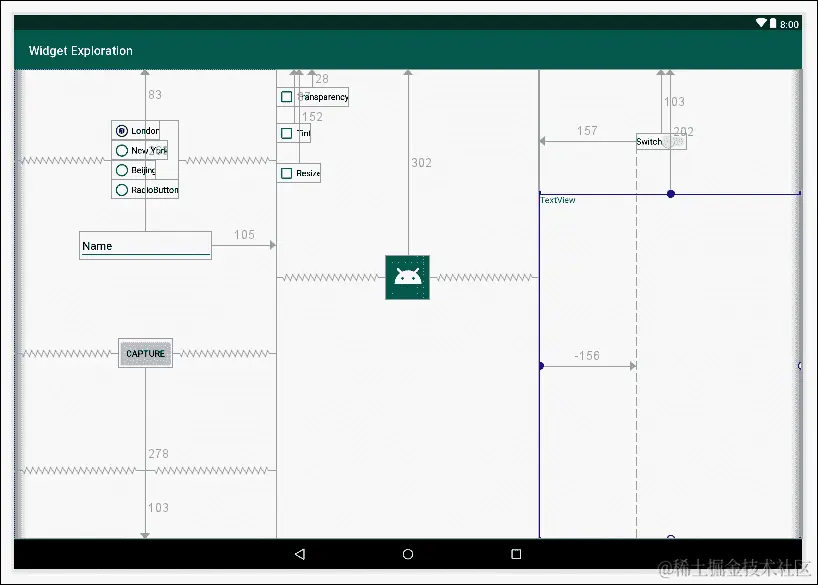The width and height of the screenshot is (818, 585).
Task: Tap the Android back navigation icon
Action: point(300,554)
